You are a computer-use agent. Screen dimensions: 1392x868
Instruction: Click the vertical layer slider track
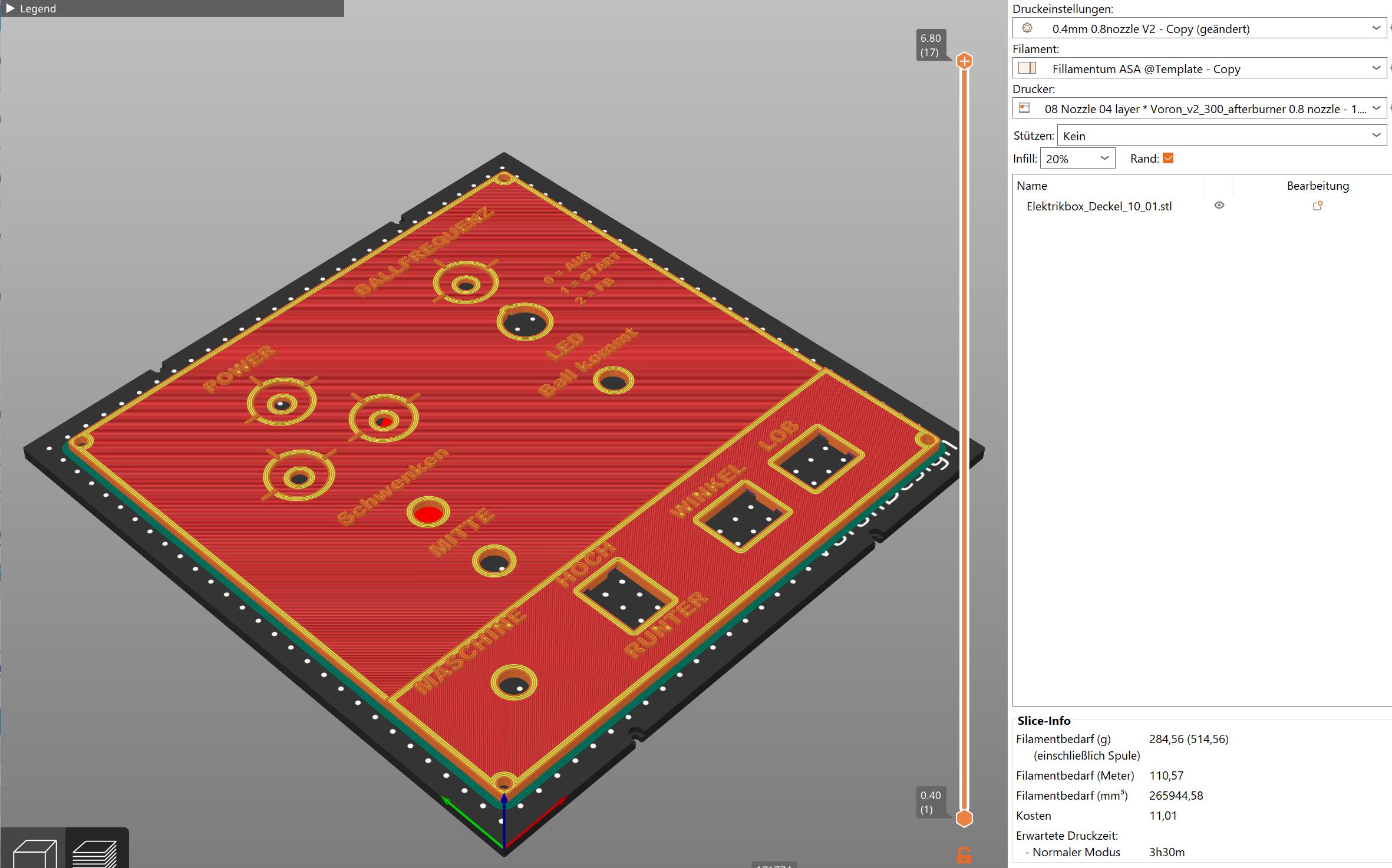[964, 439]
